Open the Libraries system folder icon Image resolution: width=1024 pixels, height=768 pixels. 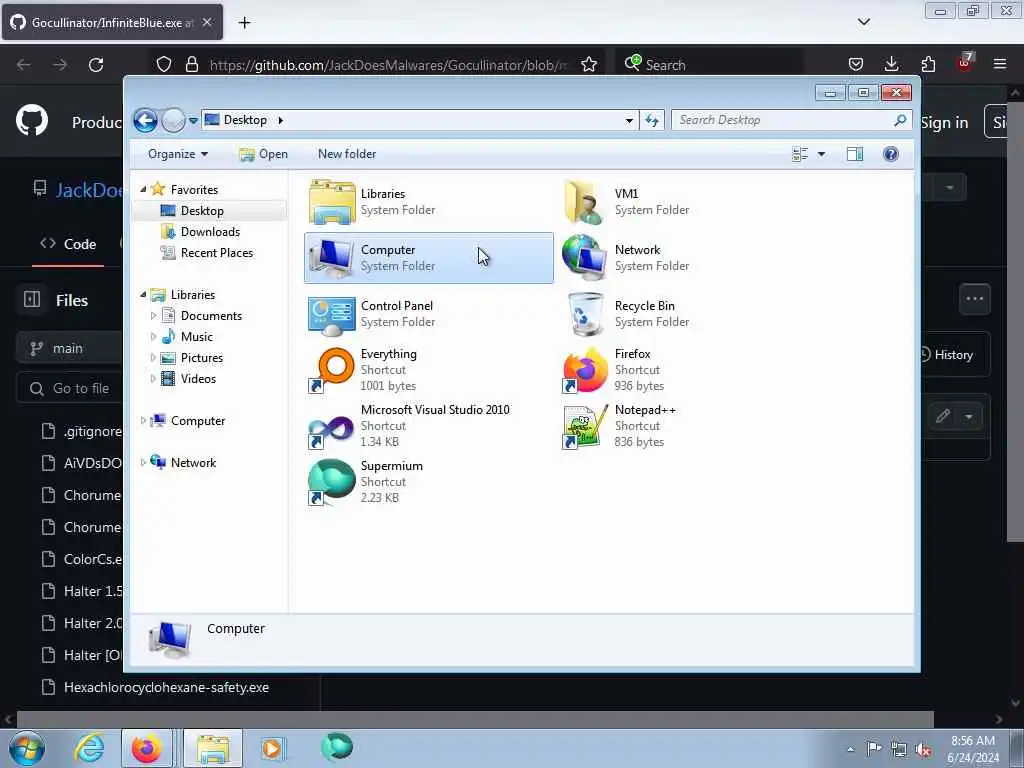click(332, 202)
